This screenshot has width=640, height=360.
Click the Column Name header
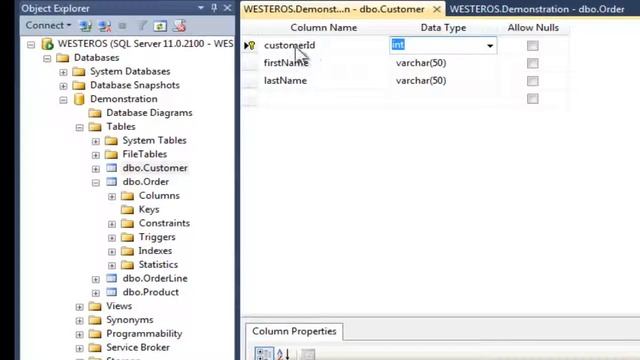(x=324, y=27)
